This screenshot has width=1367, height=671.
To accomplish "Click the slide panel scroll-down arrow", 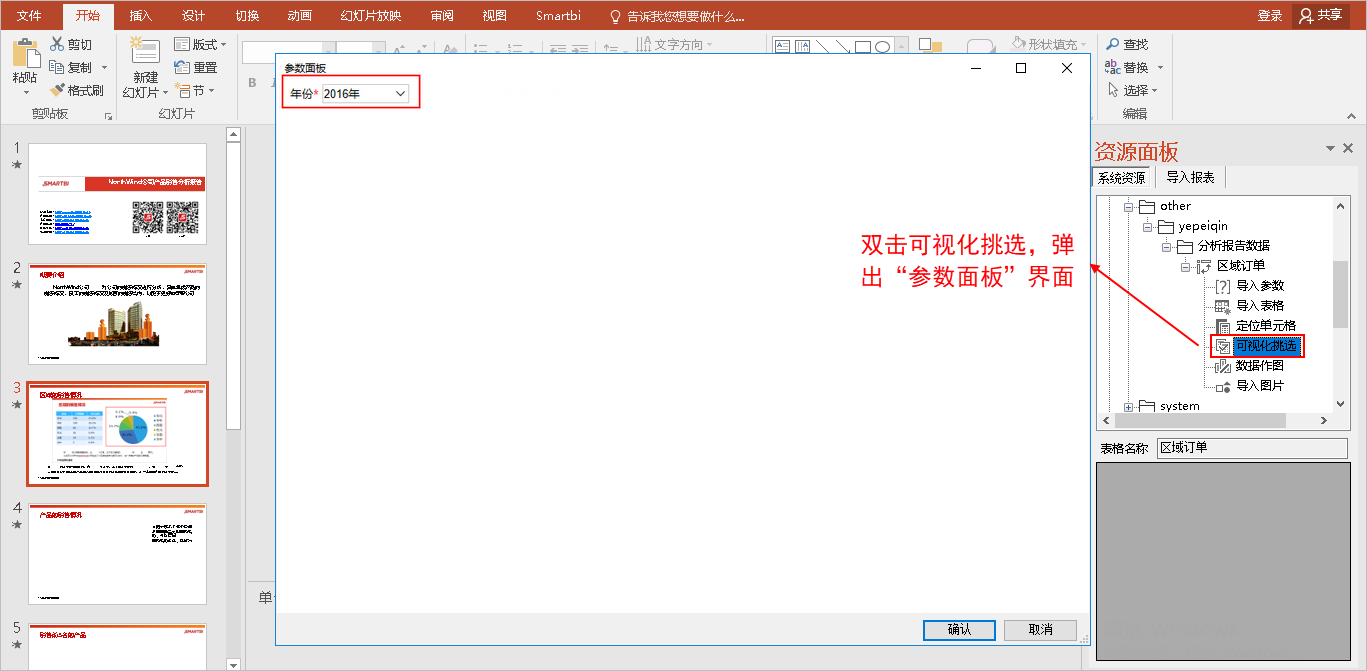I will [233, 663].
